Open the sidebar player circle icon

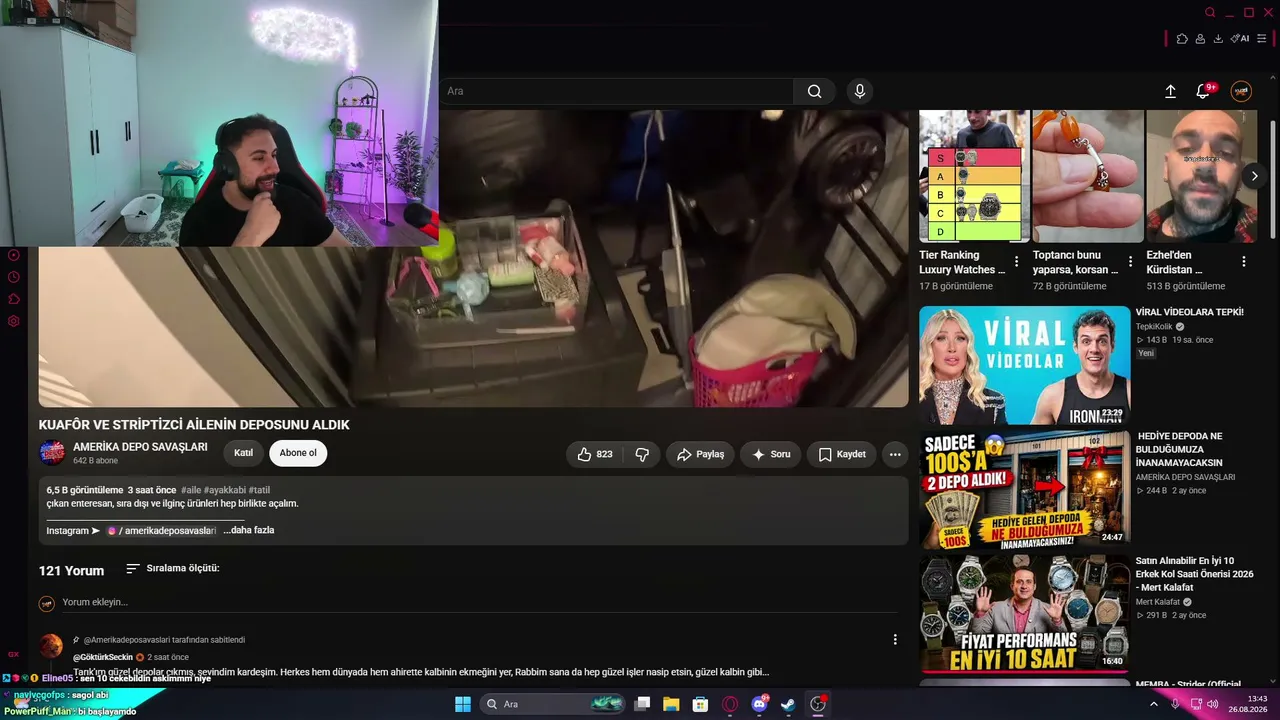pos(14,255)
